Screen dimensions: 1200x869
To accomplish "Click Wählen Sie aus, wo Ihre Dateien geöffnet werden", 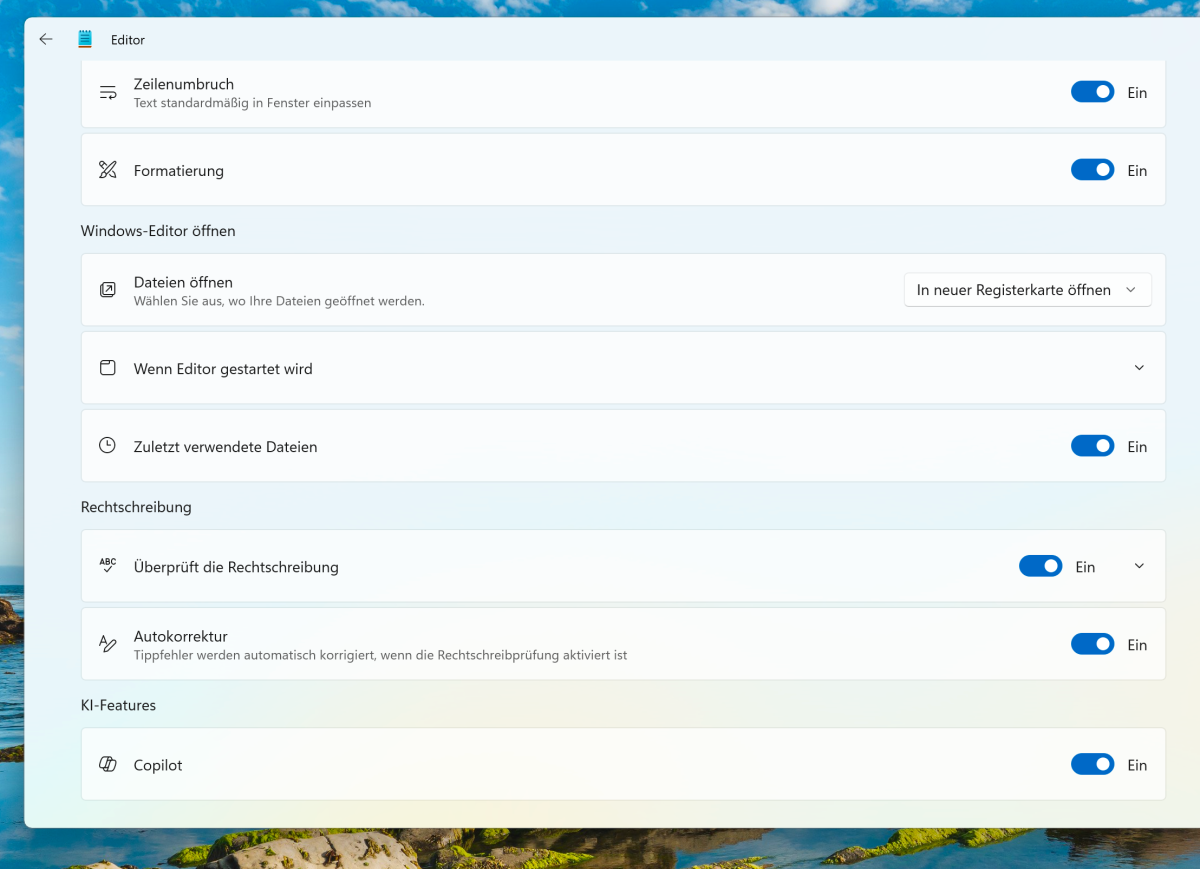I will (x=279, y=300).
